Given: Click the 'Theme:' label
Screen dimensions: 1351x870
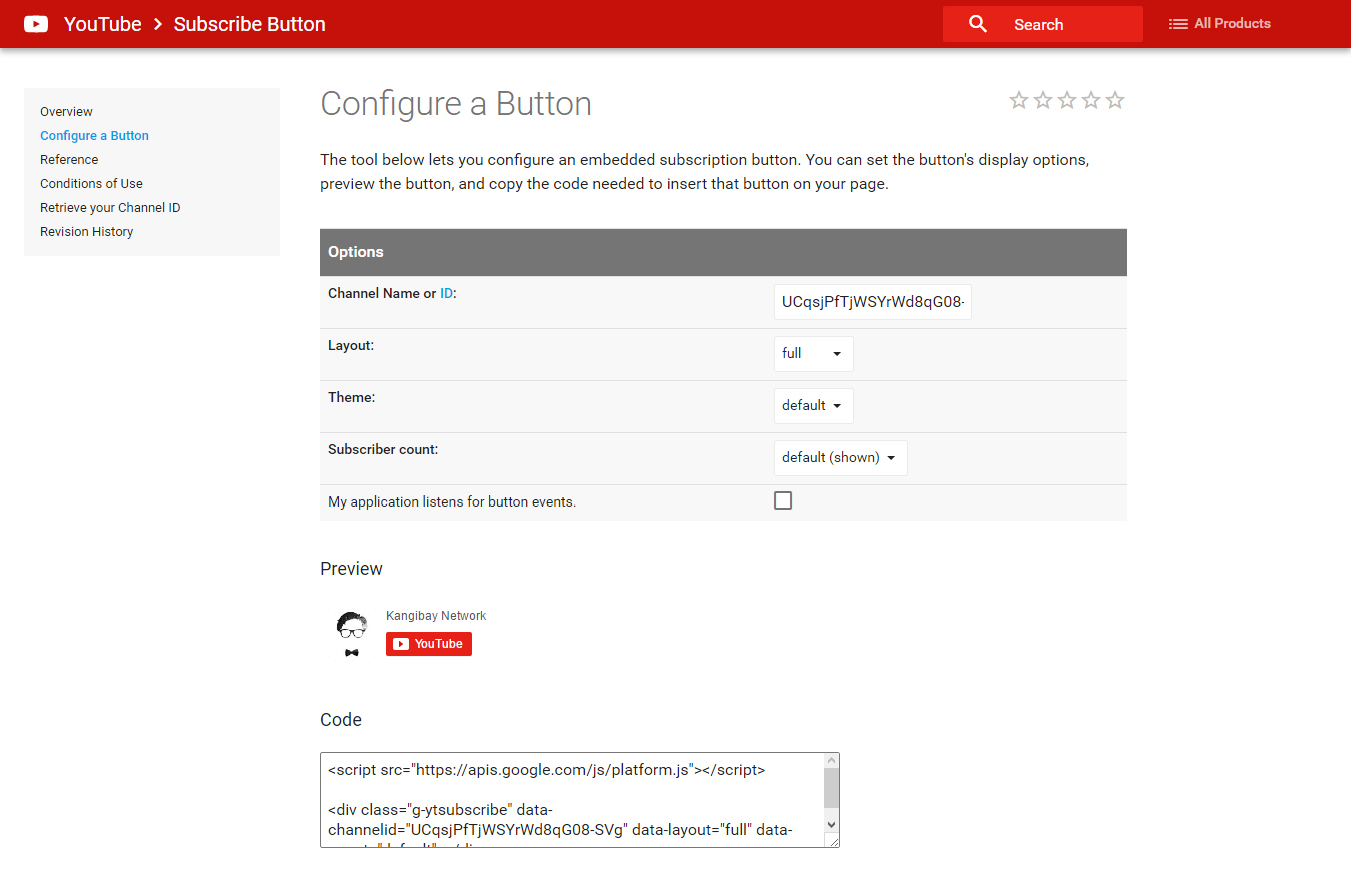Looking at the screenshot, I should coord(351,397).
